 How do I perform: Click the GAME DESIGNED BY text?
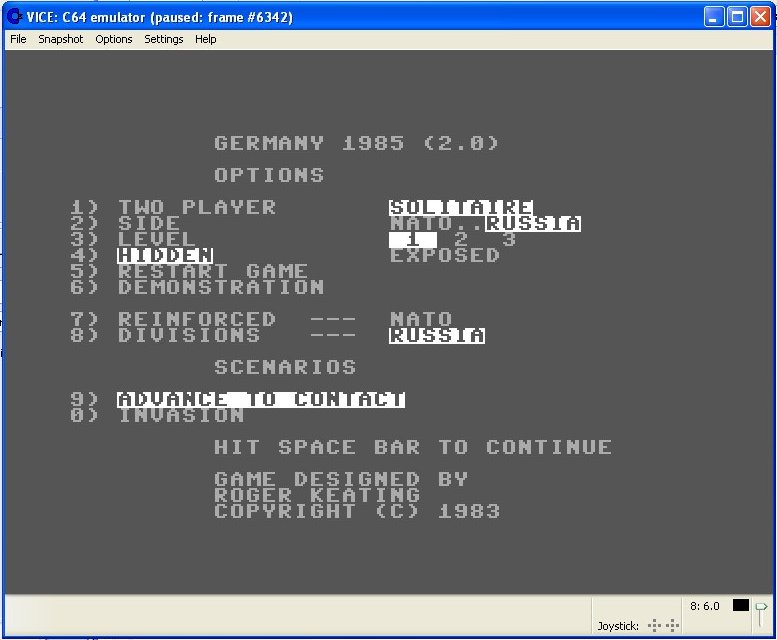click(x=341, y=479)
